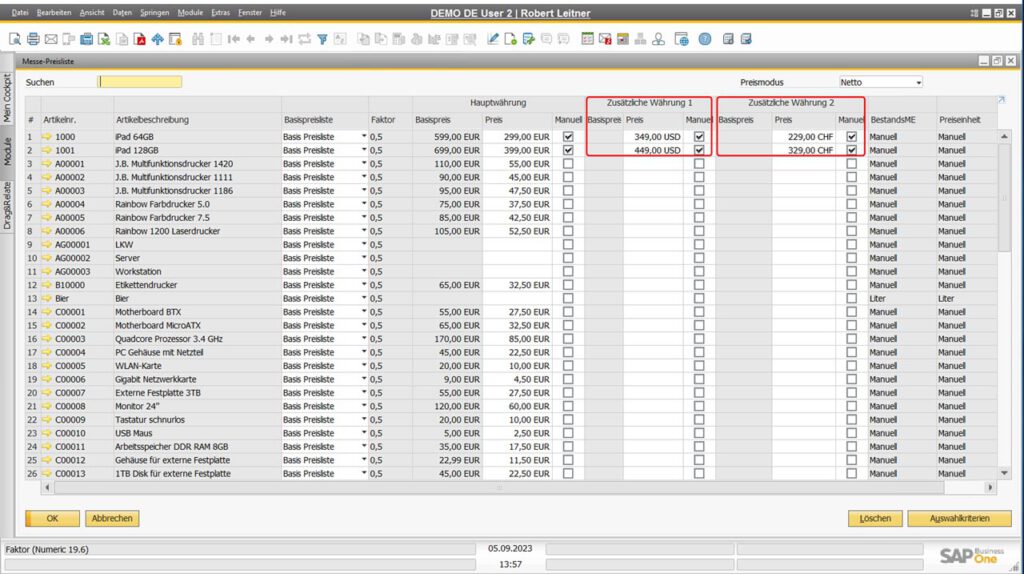
Task: Open the print preview toolbar icon
Action: (x=14, y=39)
